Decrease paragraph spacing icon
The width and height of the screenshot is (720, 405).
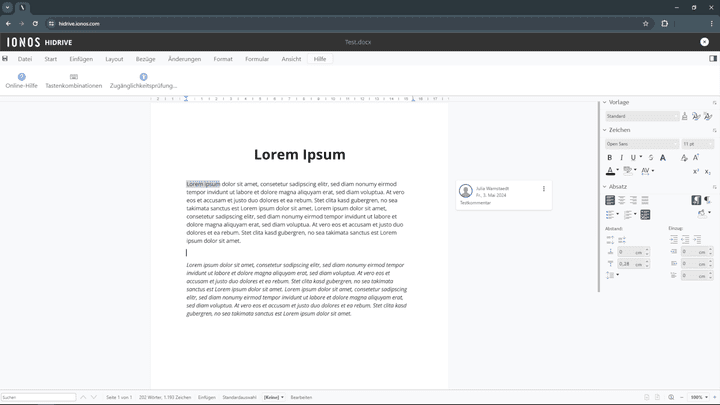point(622,240)
